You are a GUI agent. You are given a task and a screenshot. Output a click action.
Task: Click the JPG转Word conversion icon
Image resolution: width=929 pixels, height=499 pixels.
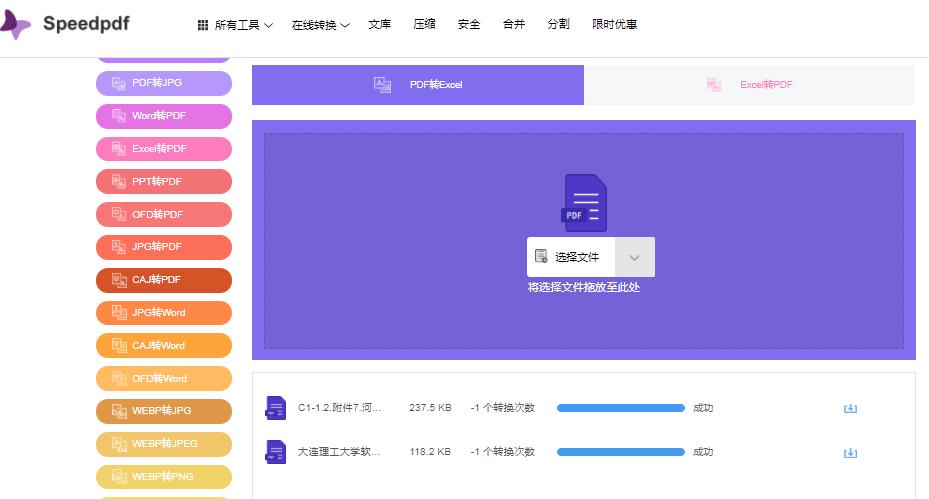click(x=119, y=313)
